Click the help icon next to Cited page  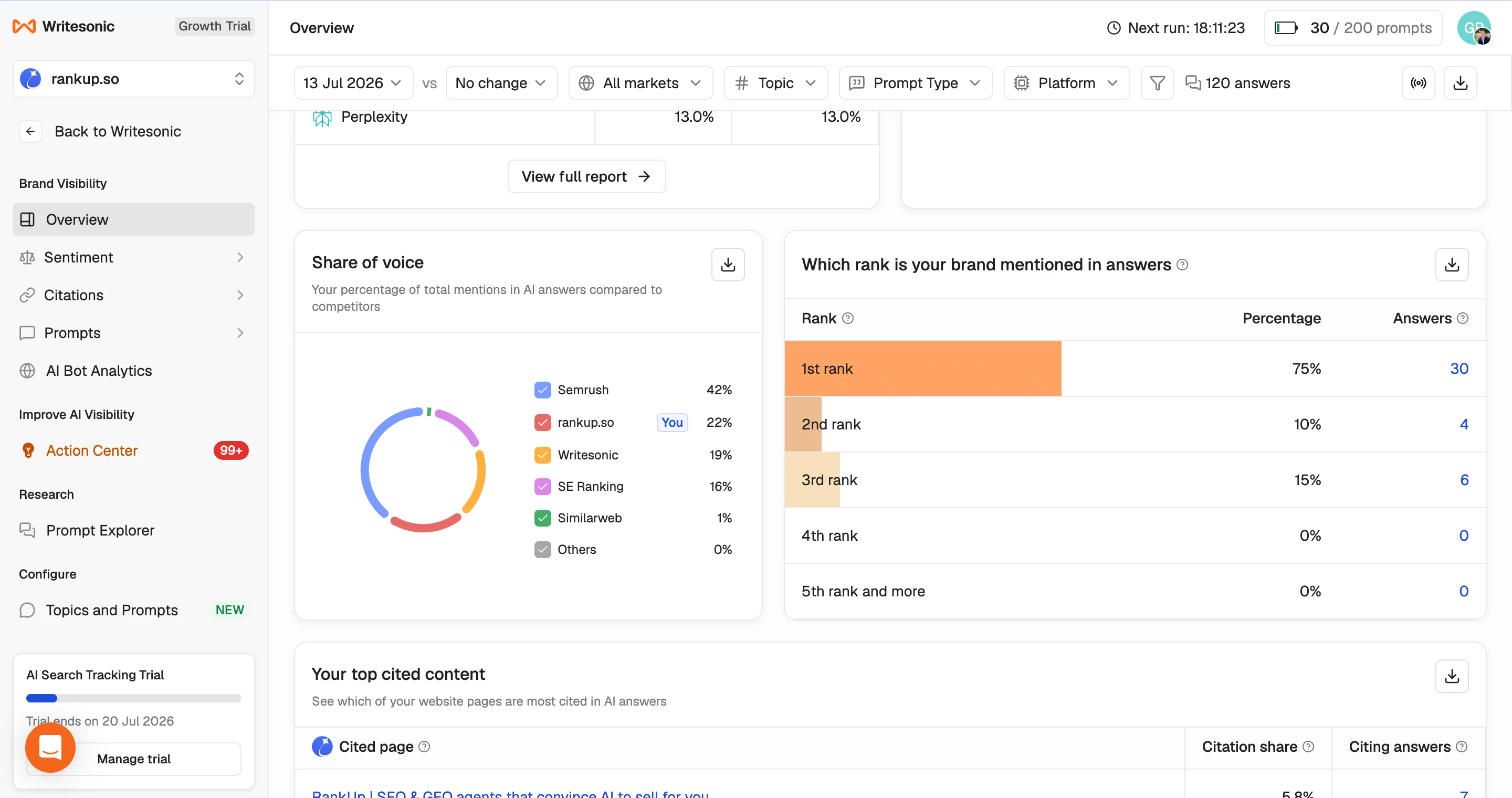(x=424, y=747)
